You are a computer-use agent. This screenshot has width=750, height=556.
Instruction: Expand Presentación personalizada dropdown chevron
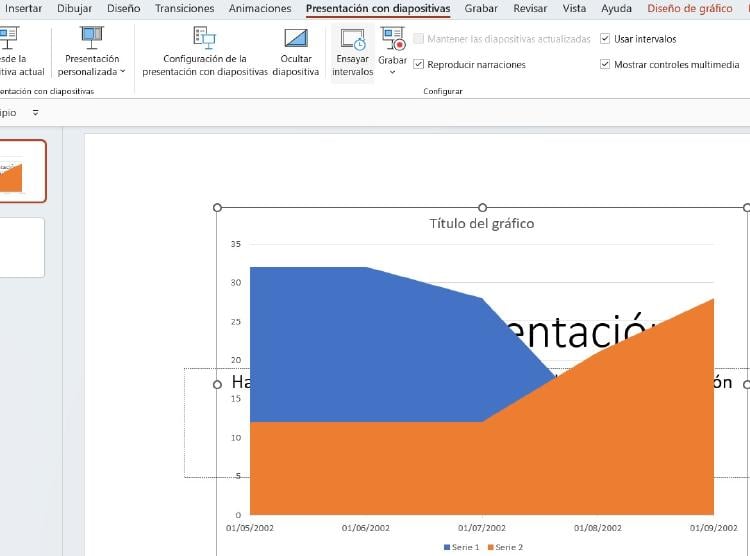pyautogui.click(x=123, y=72)
